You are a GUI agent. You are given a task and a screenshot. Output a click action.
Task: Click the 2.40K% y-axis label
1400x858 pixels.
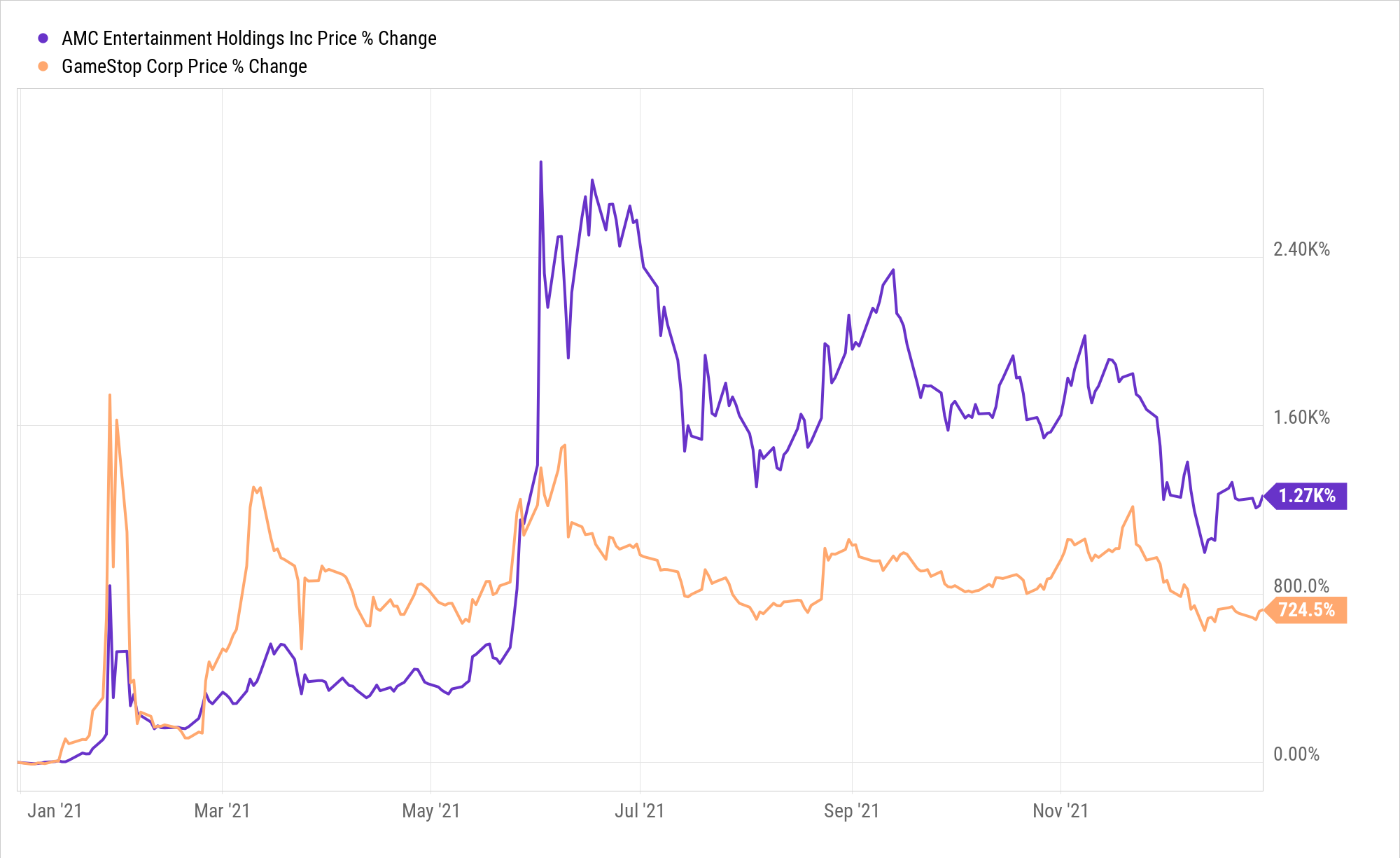click(x=1301, y=249)
